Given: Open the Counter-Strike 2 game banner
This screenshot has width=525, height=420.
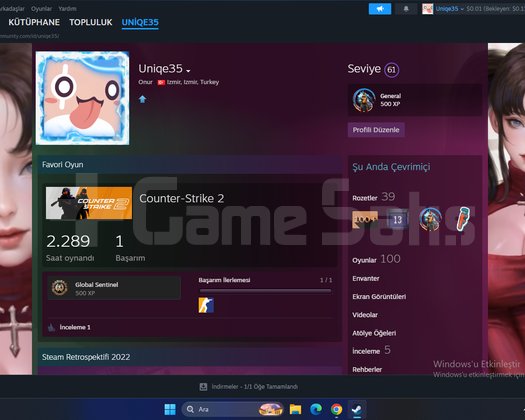Looking at the screenshot, I should [89, 203].
